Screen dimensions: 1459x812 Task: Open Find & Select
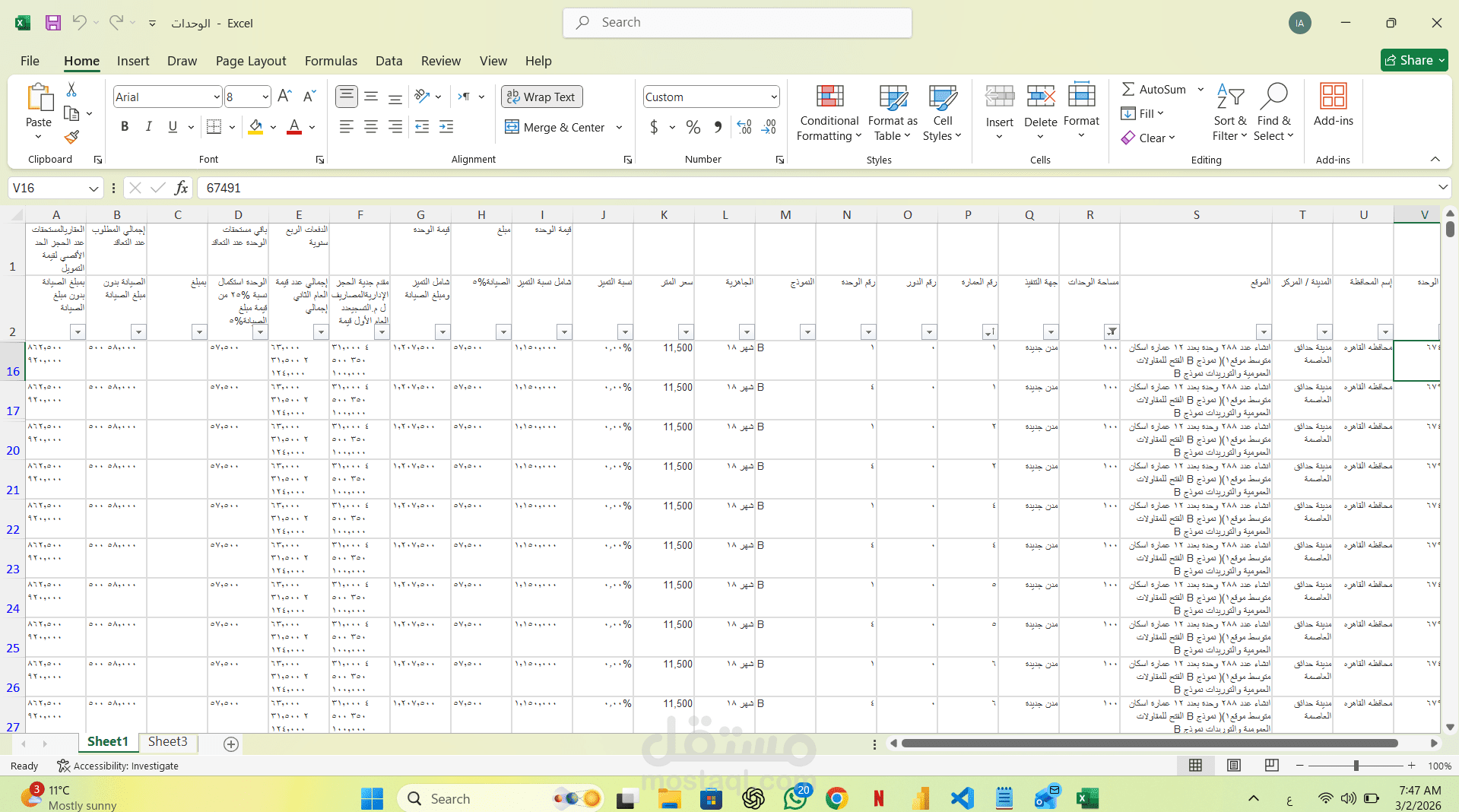pos(1274,113)
